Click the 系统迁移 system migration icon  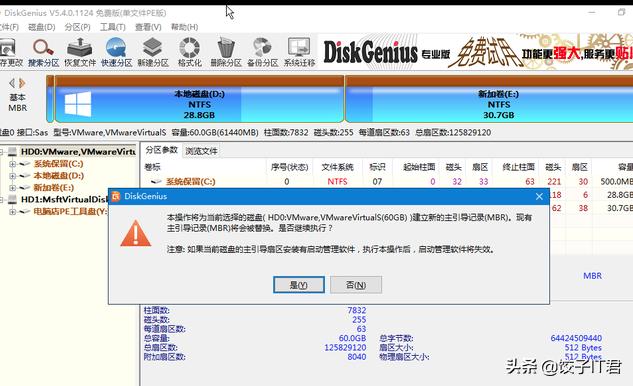299,48
